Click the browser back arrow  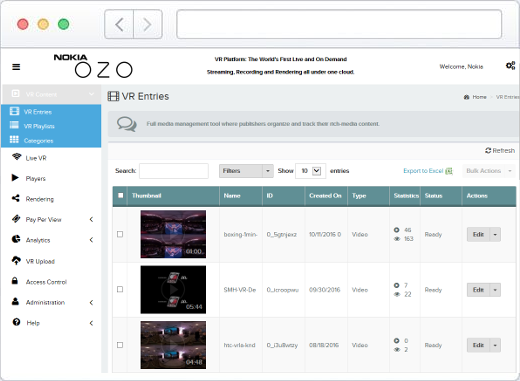pos(119,24)
